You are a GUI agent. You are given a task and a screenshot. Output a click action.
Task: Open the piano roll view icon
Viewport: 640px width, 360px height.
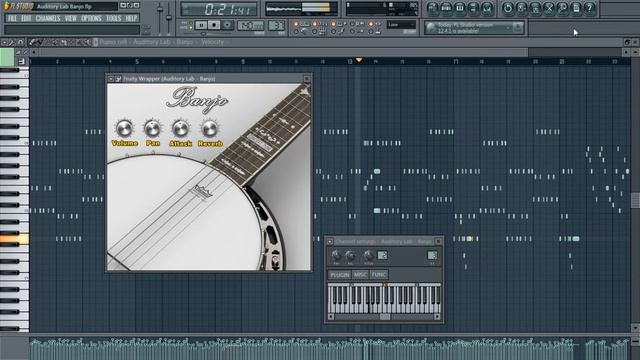coord(460,8)
